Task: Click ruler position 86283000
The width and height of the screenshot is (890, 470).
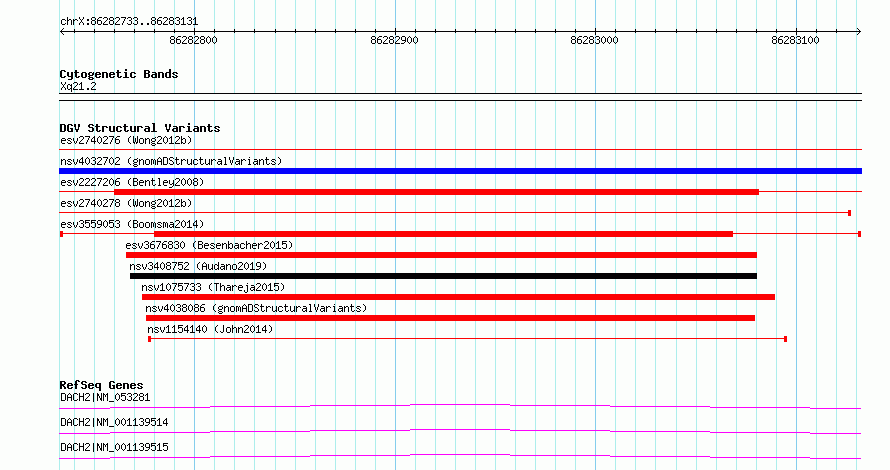Action: tap(594, 40)
